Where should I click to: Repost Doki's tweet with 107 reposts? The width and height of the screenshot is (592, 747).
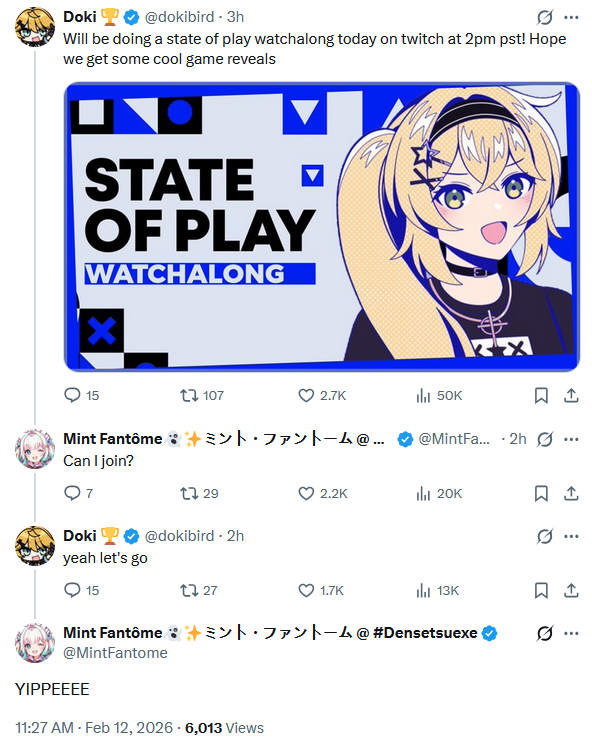pos(202,395)
